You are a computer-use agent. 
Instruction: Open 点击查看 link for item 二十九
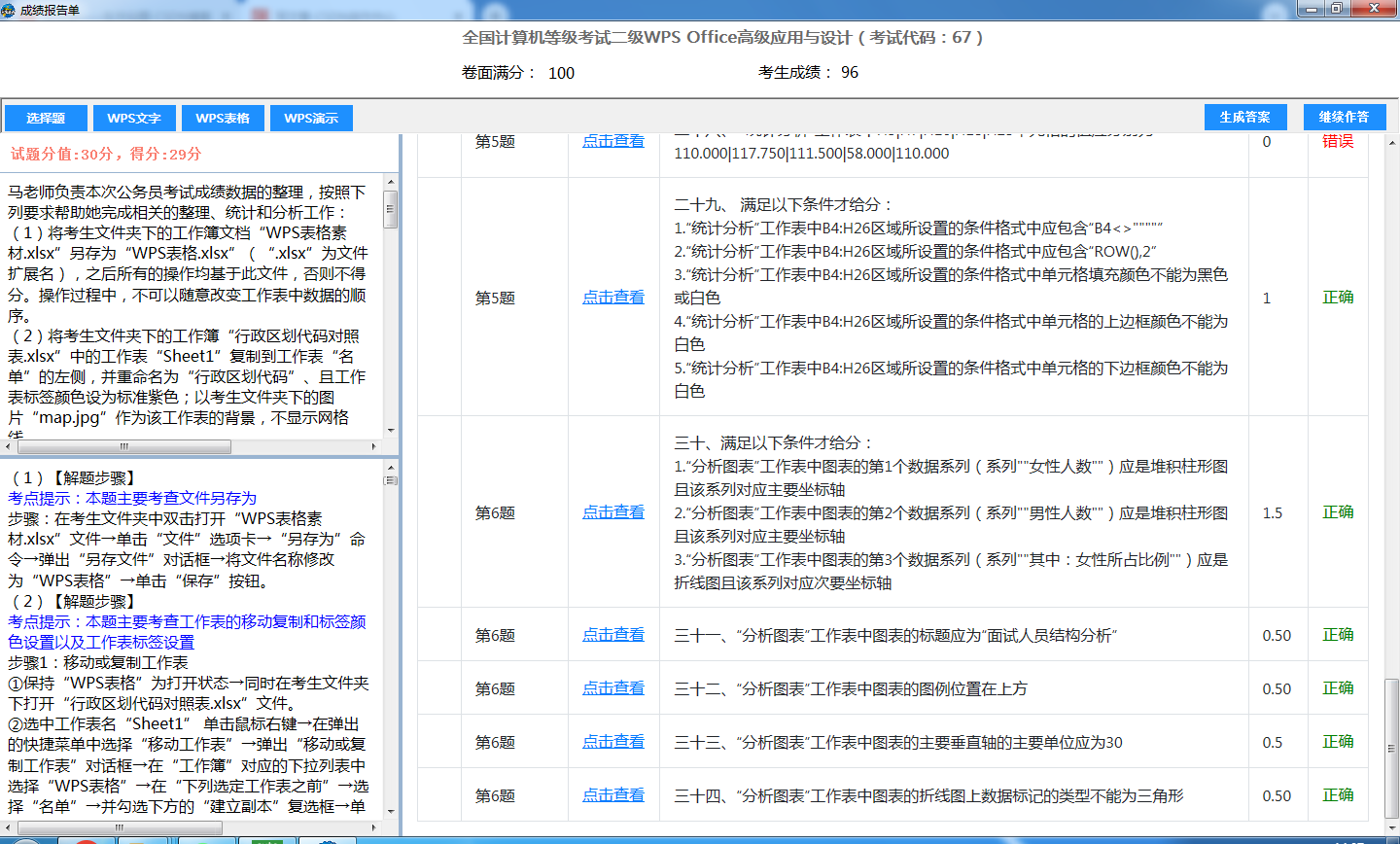[613, 298]
